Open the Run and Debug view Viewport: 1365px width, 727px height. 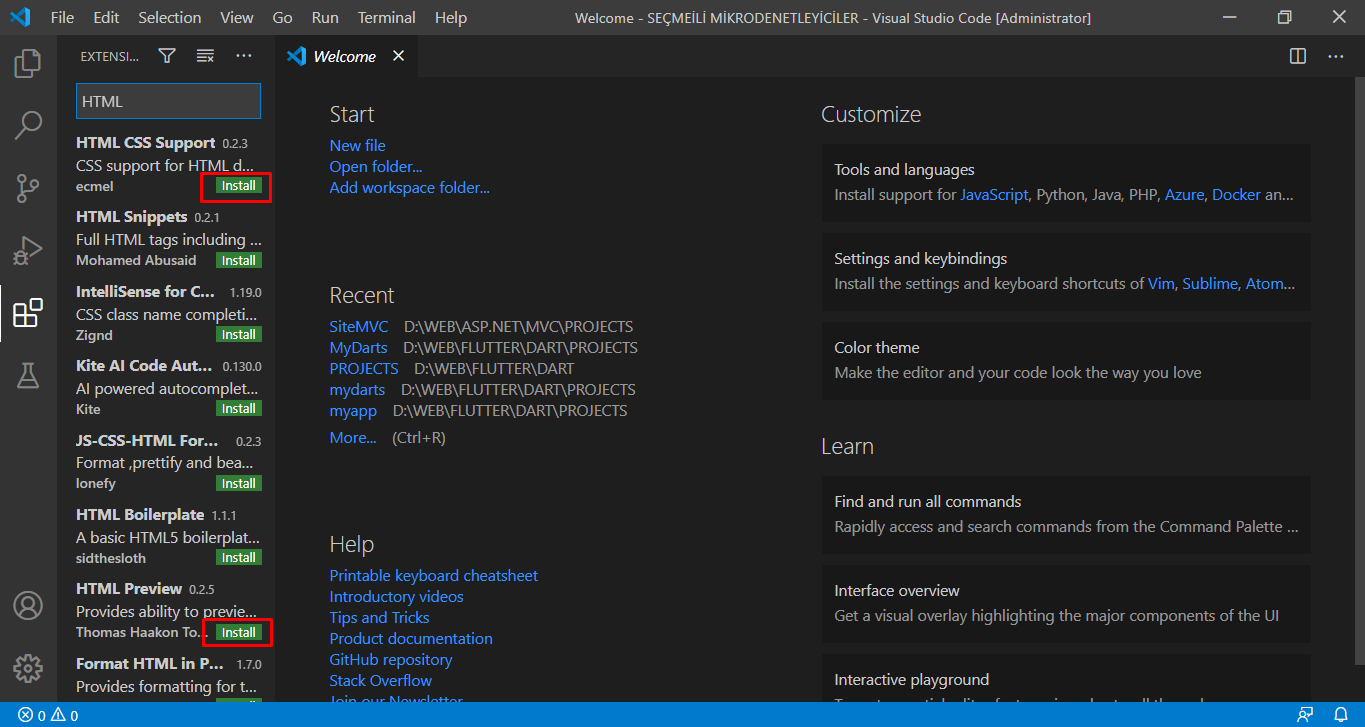click(x=28, y=250)
